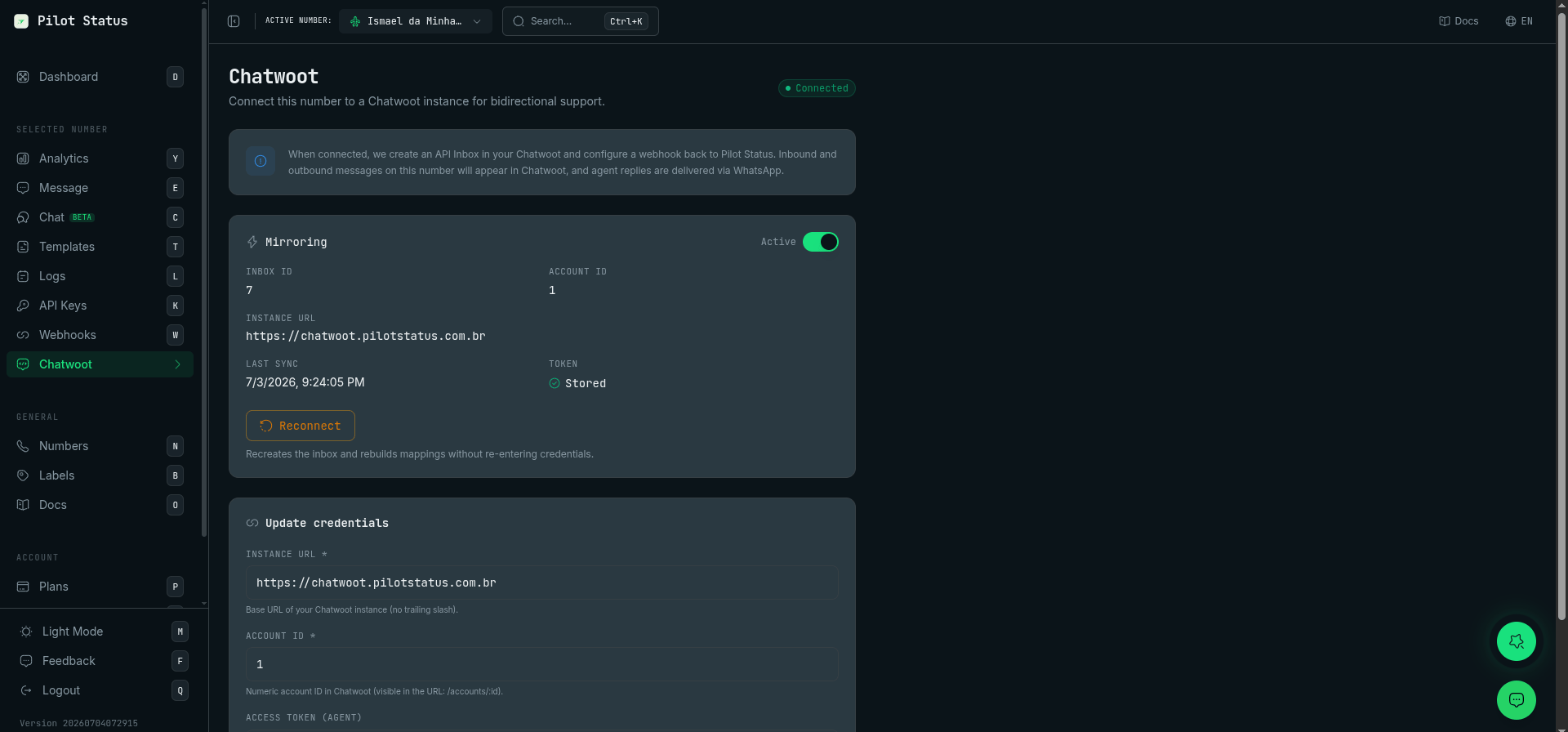Click the Reconnect button
1568x732 pixels.
point(301,426)
